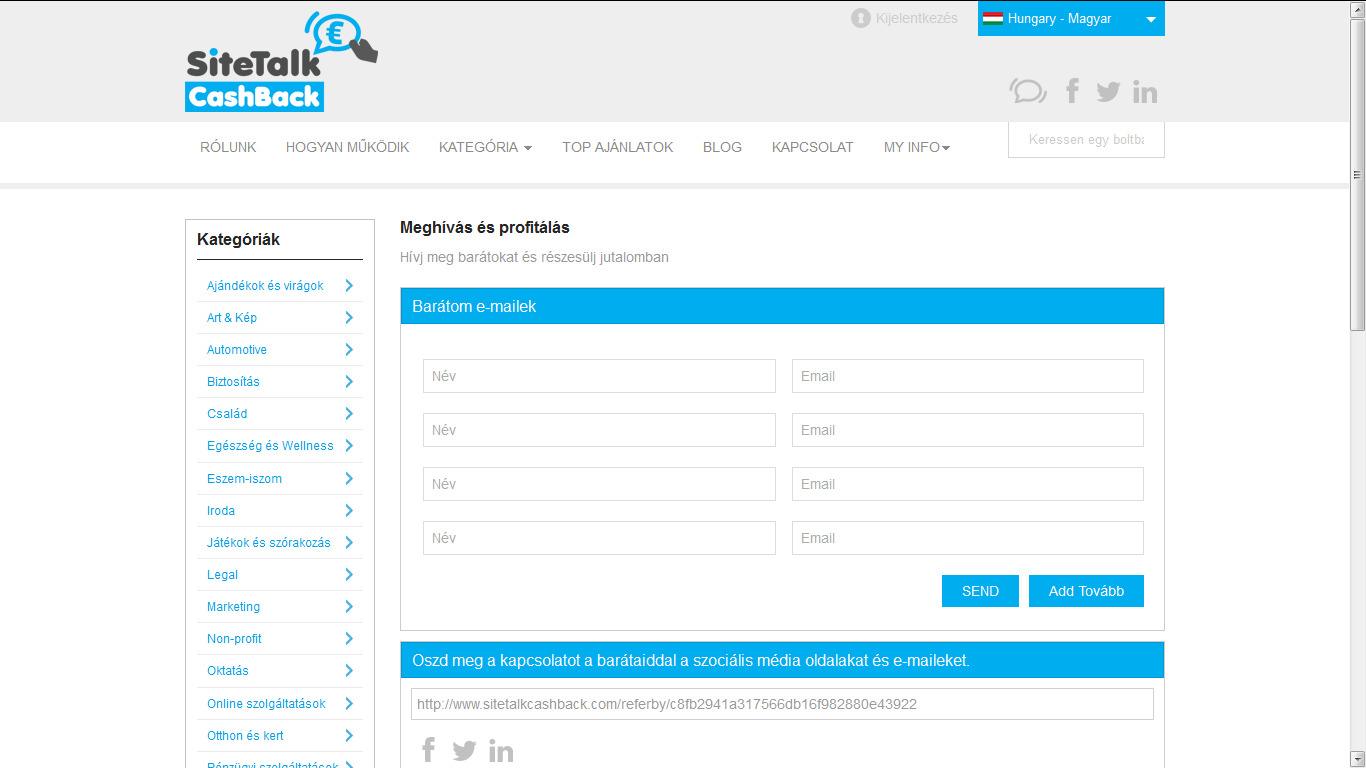Click the chevron next to Eszem-iszom
1366x768 pixels.
(x=349, y=479)
